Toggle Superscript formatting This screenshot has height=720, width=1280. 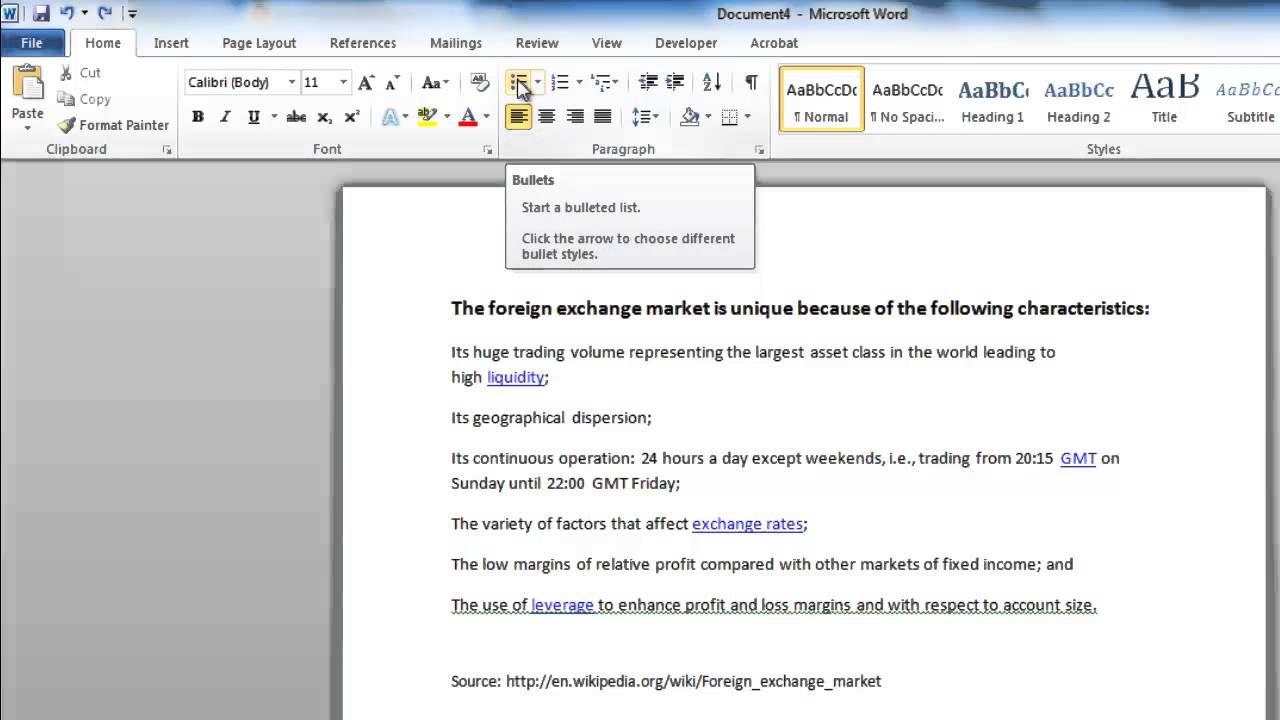tap(351, 117)
